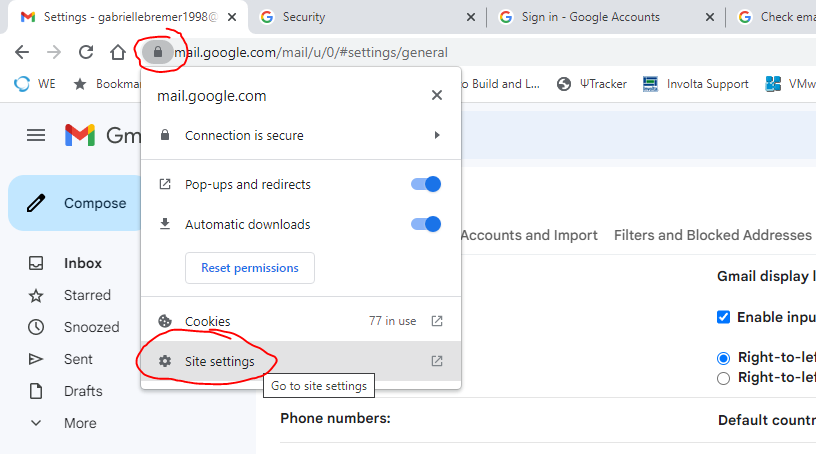This screenshot has height=454, width=816.
Task: Close the site info popup
Action: pyautogui.click(x=436, y=96)
